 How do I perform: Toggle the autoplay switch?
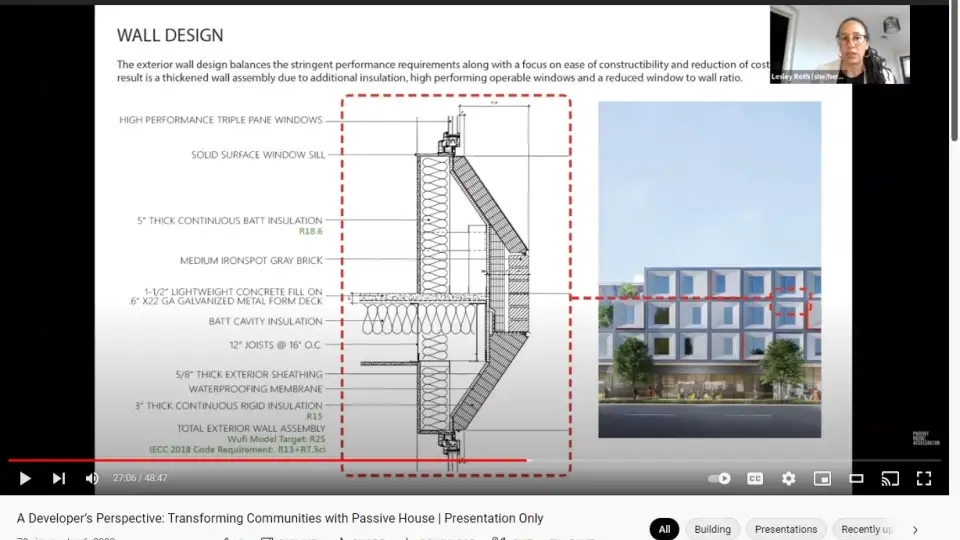point(719,479)
